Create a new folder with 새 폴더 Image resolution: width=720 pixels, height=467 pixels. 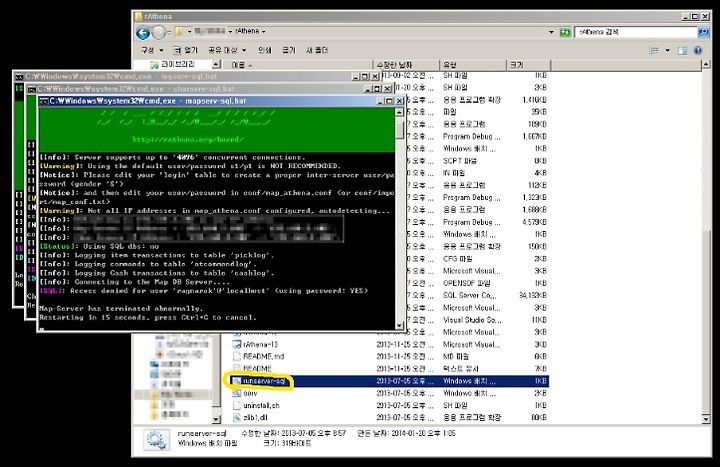pos(317,50)
